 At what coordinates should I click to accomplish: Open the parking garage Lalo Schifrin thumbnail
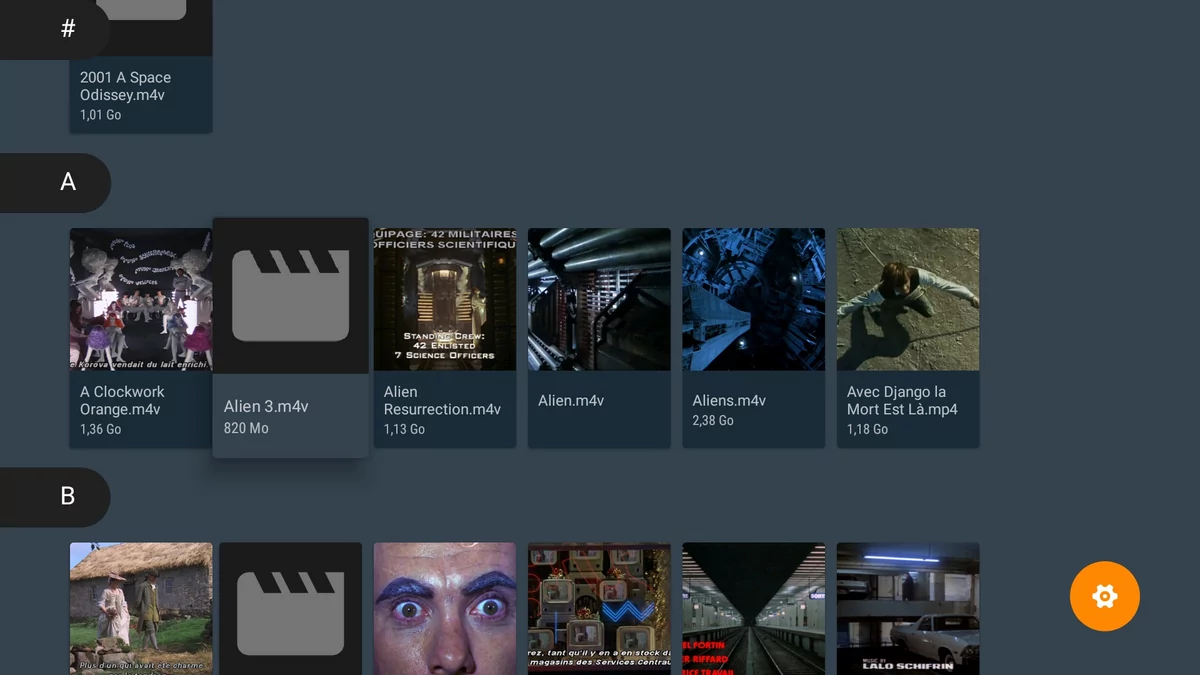coord(908,609)
